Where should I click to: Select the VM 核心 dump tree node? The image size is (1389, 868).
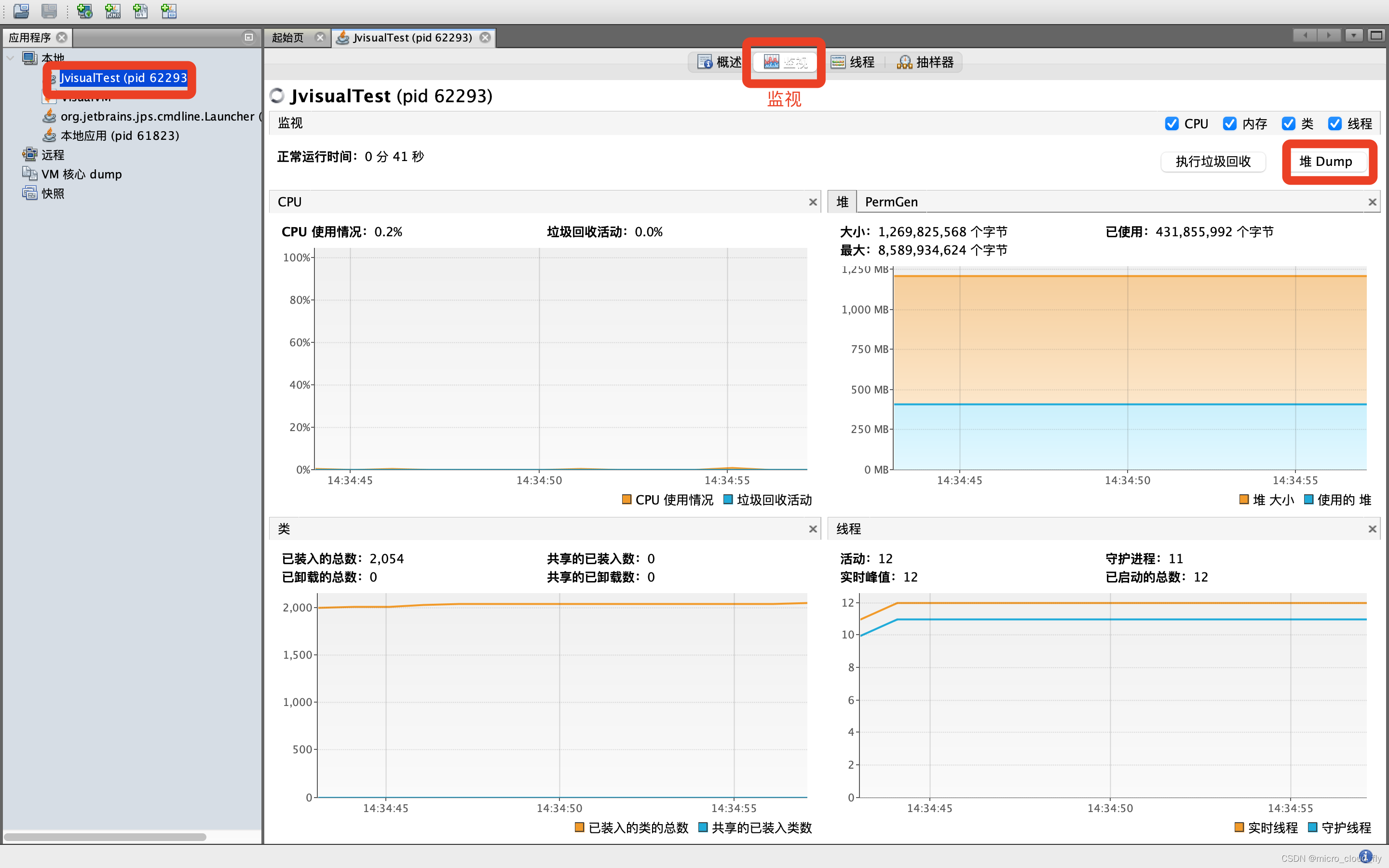tap(82, 174)
